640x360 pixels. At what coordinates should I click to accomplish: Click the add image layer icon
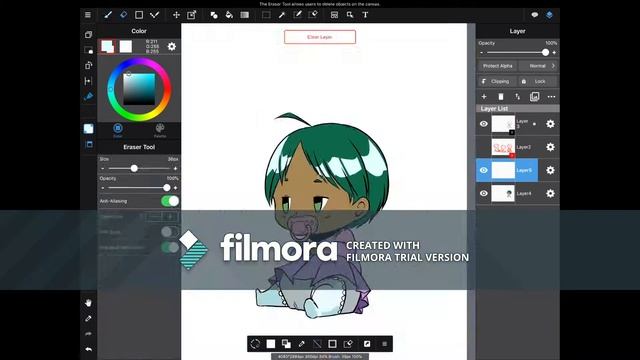[534, 97]
